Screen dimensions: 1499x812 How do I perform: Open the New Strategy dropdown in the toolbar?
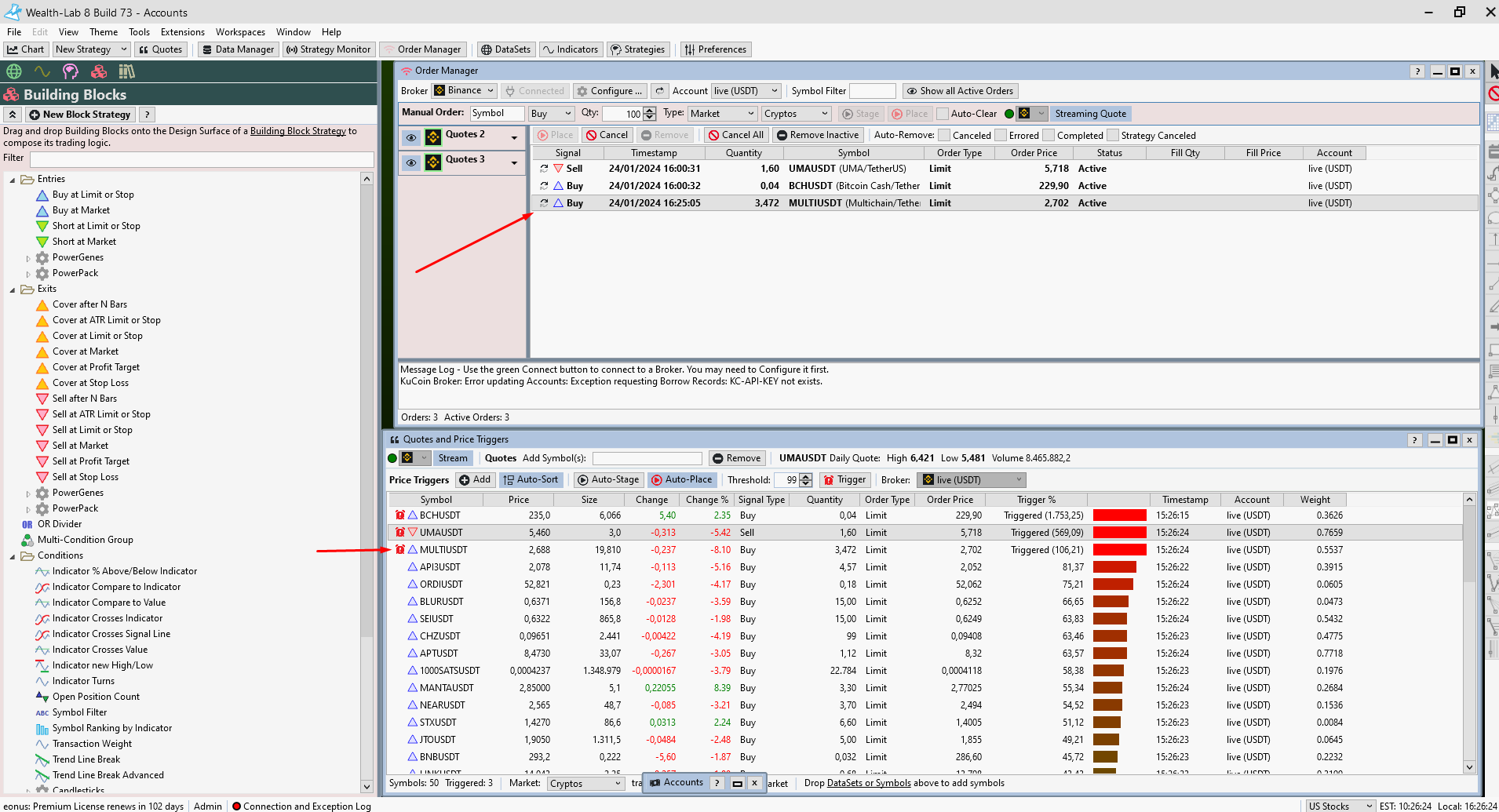coord(91,49)
